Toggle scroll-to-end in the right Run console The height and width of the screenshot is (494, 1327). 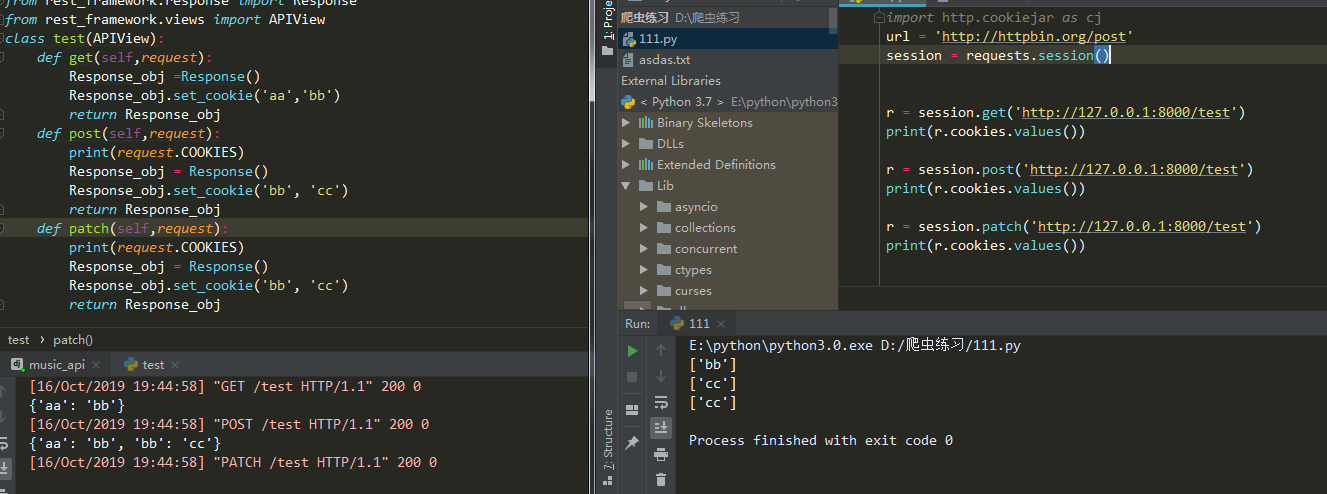pyautogui.click(x=661, y=428)
